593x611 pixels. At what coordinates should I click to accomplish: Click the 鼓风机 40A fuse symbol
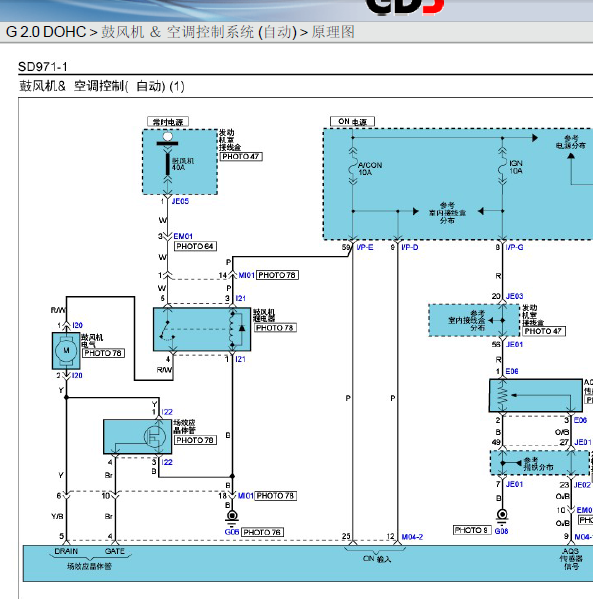(x=168, y=164)
